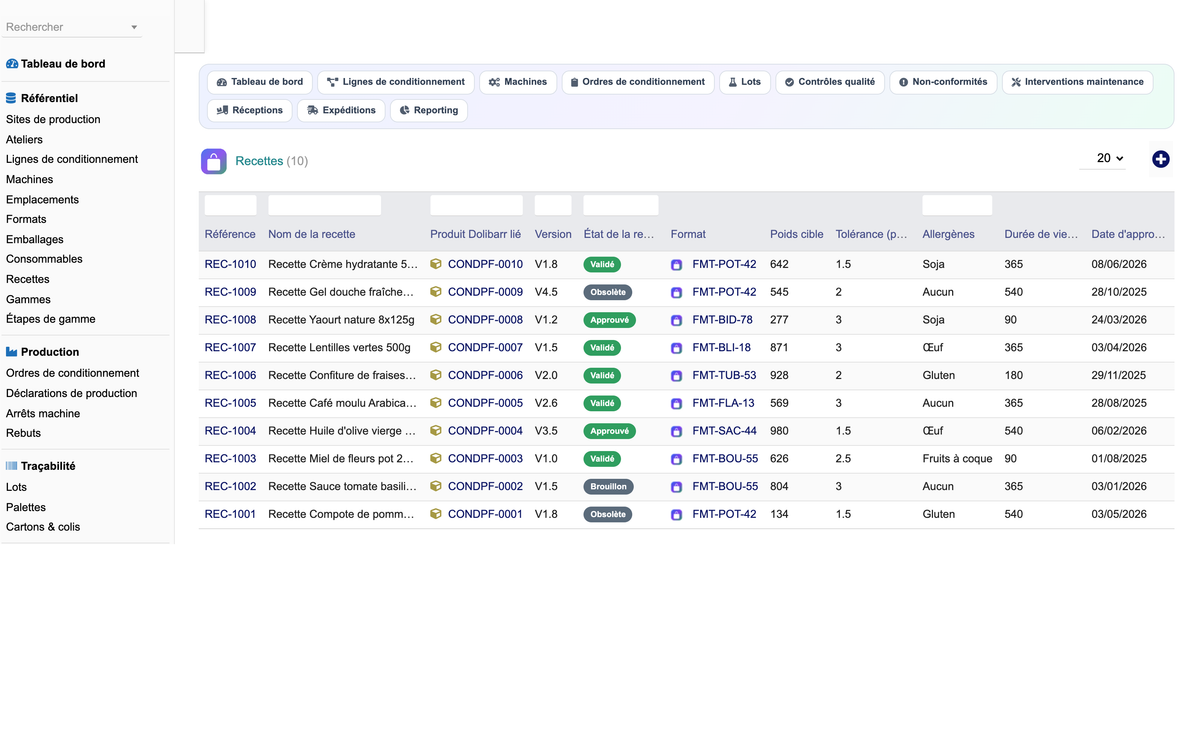Click the Production factory icon
1200x743 pixels.
pyautogui.click(x=12, y=352)
